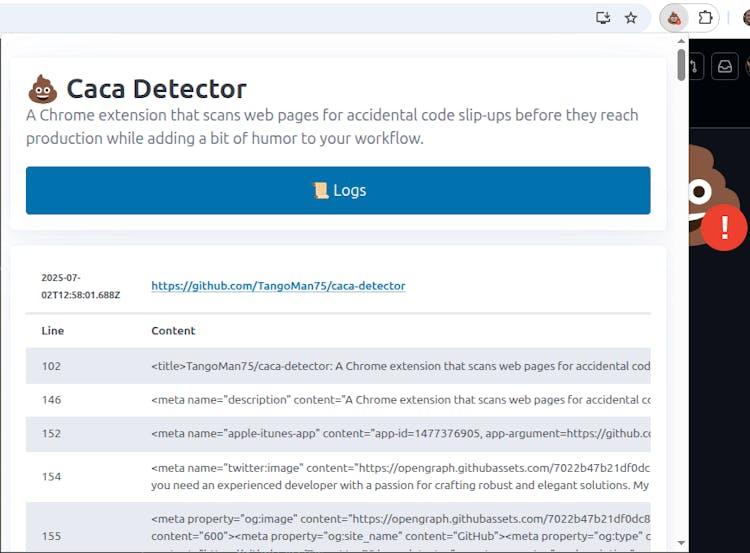Click the poop emoji logo in popup header
Viewport: 750px width, 553px height.
point(42,89)
